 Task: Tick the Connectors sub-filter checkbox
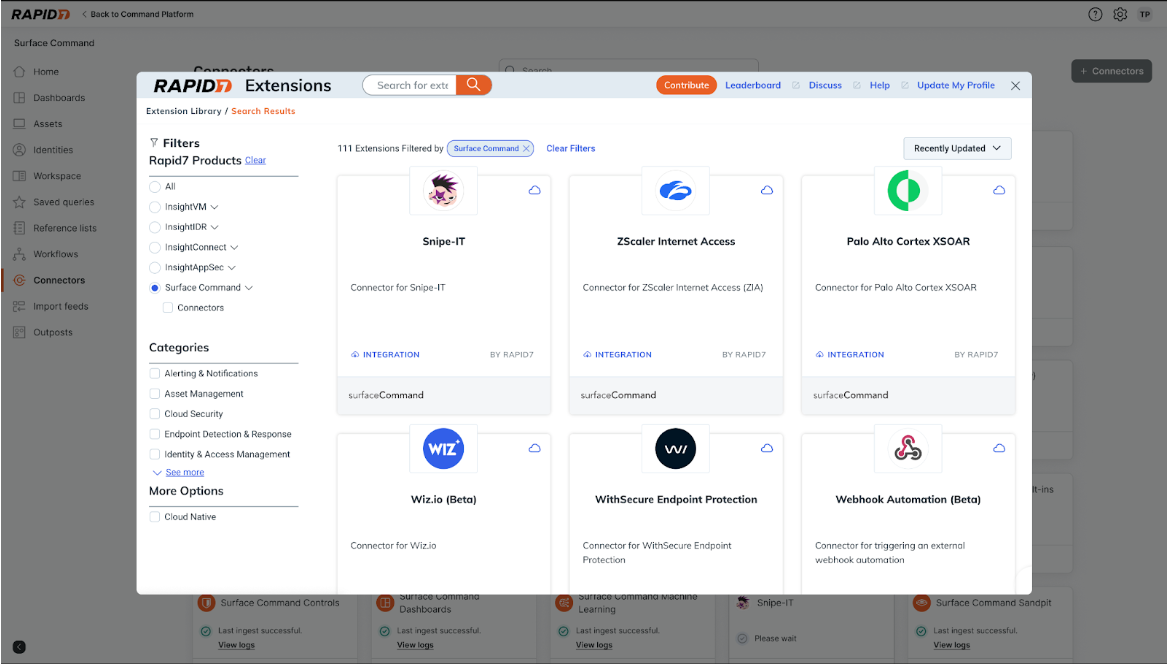[168, 308]
